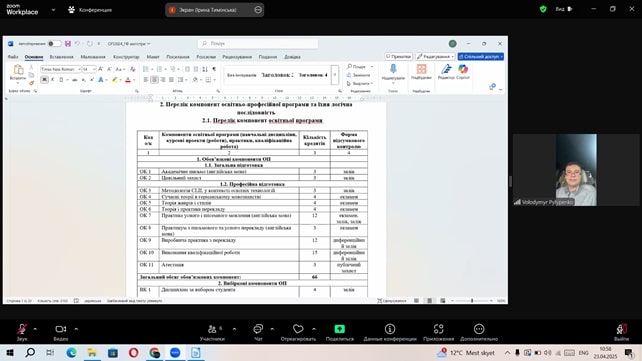Expand Zoom audio options arrow
The width and height of the screenshot is (642, 361).
coord(35,329)
